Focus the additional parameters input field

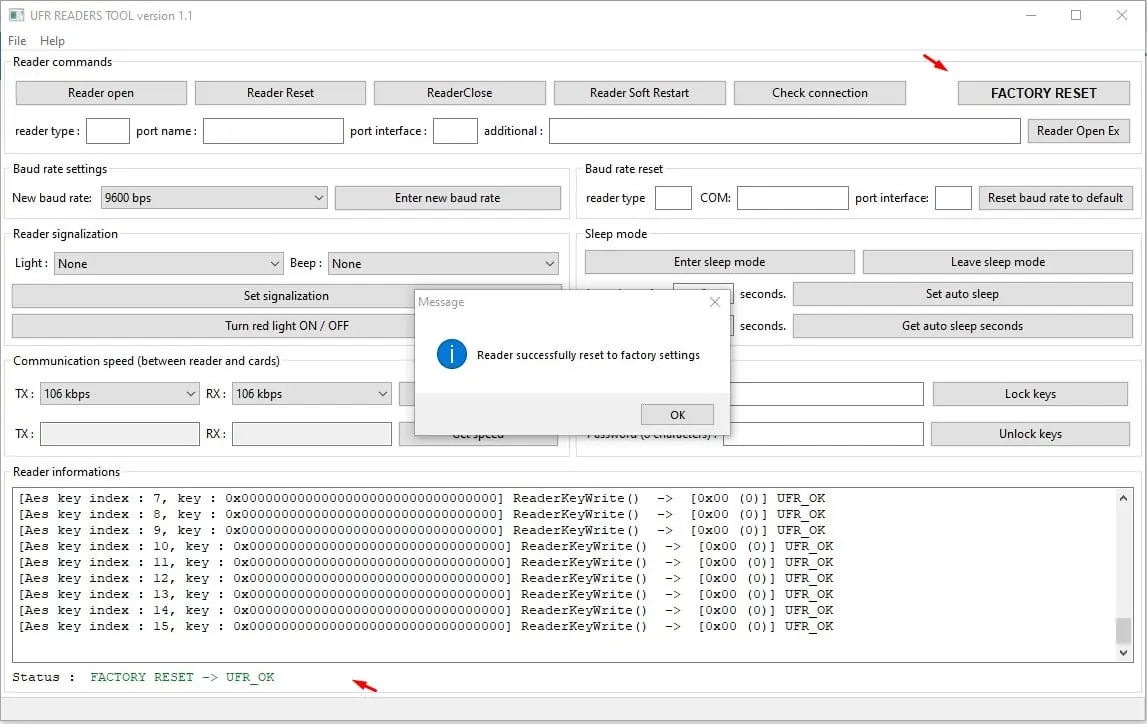tap(785, 131)
